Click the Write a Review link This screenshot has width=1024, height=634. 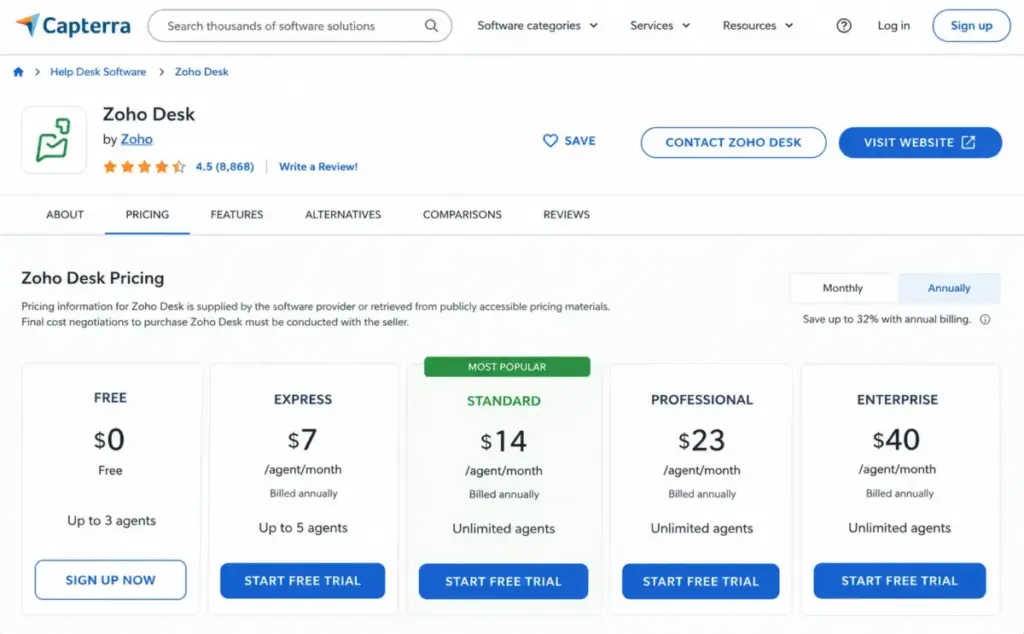(318, 166)
